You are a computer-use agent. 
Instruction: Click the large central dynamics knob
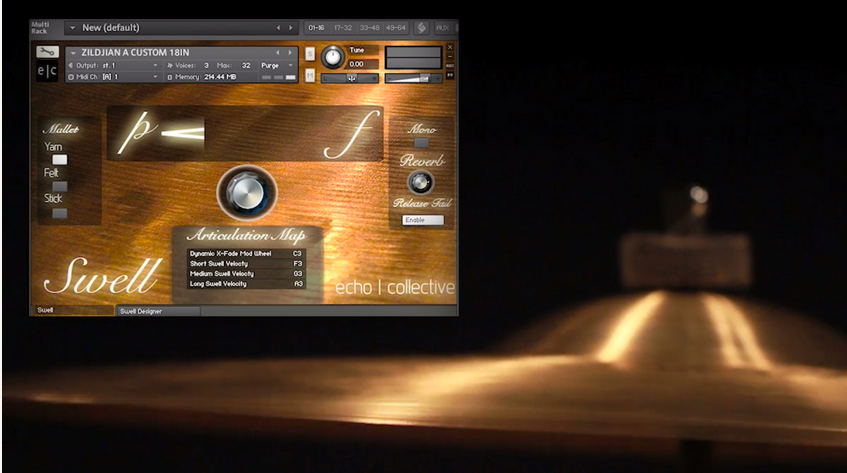(x=247, y=193)
